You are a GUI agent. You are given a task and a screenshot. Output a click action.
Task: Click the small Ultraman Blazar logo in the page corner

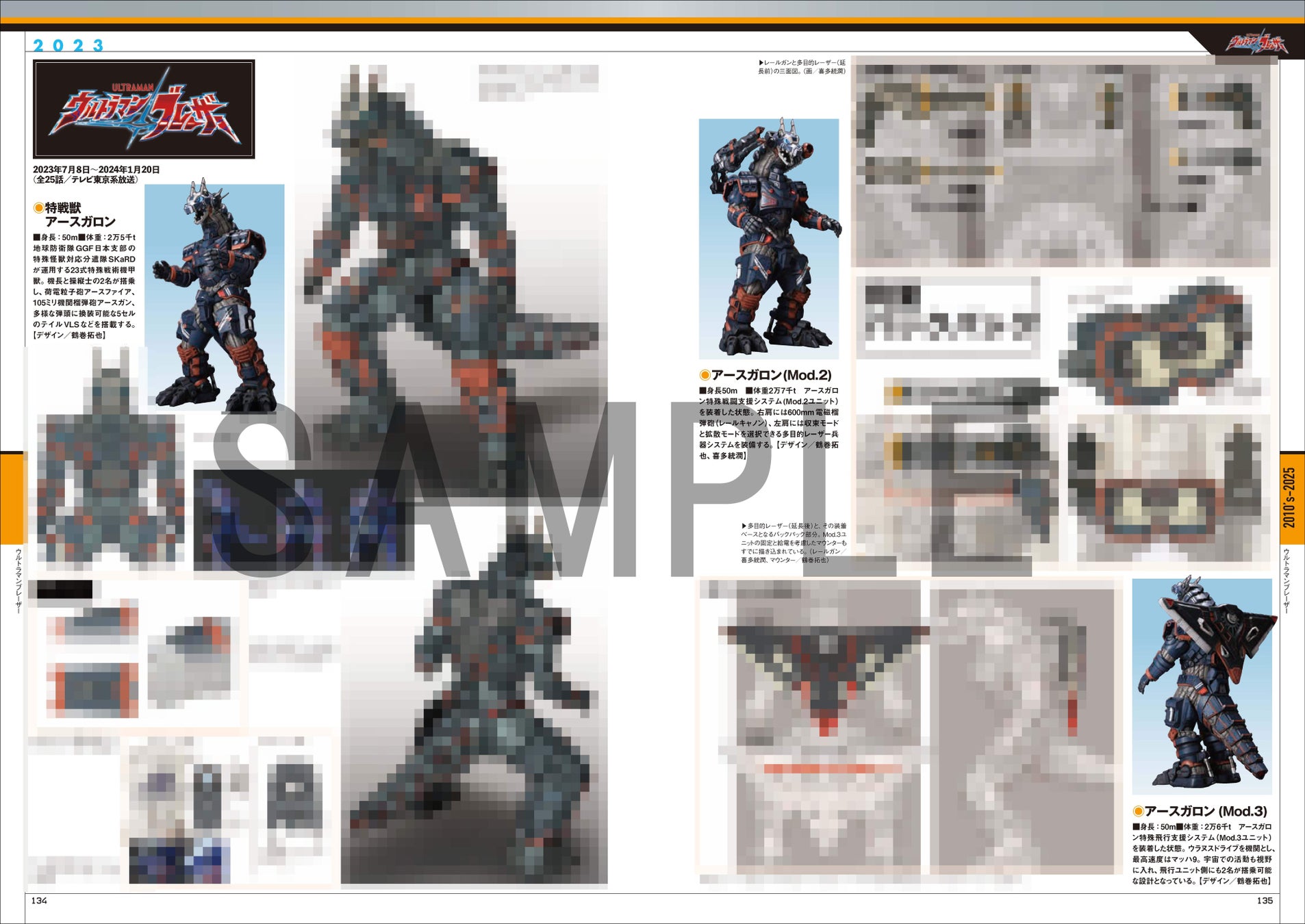point(1256,44)
